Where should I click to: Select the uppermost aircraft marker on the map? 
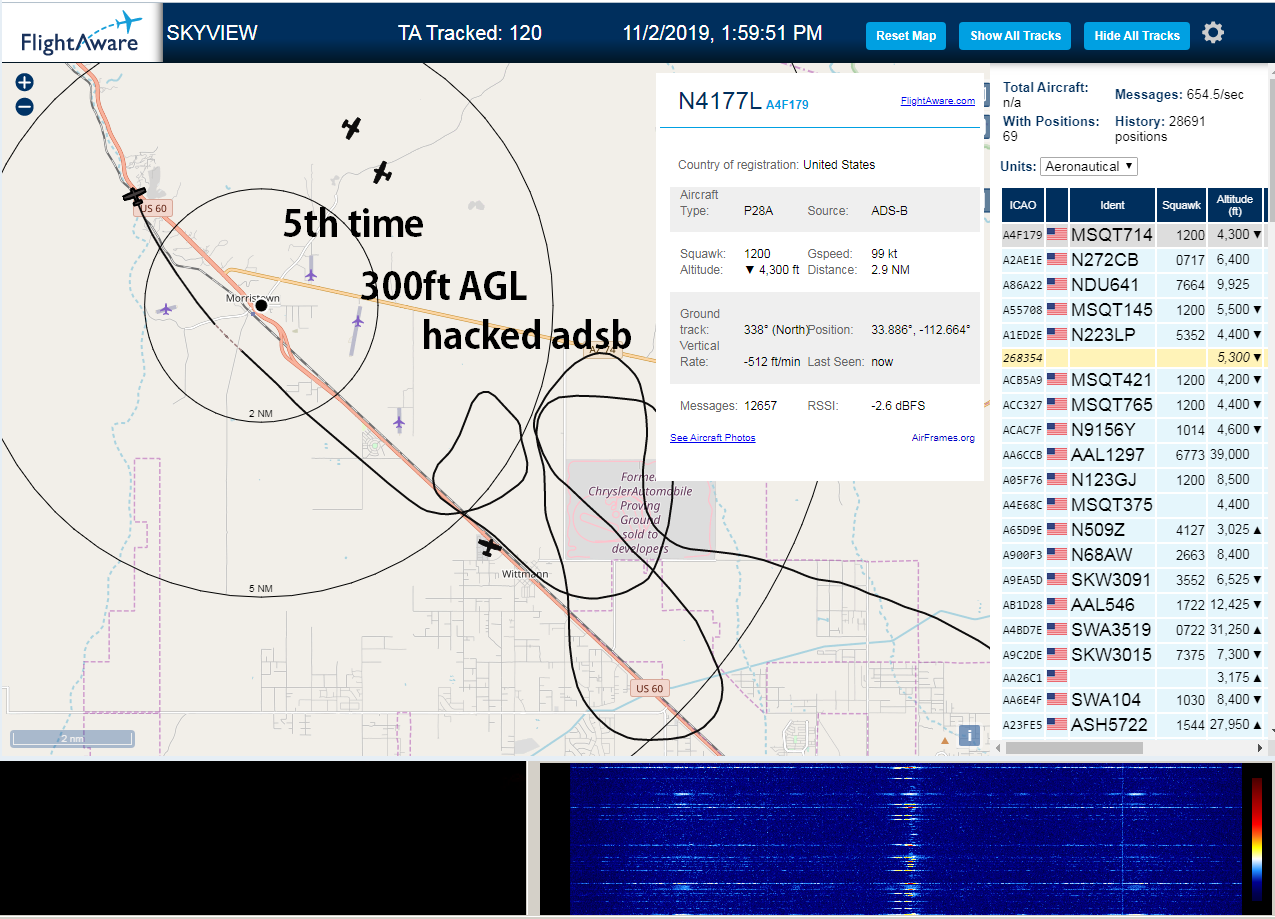pyautogui.click(x=351, y=127)
